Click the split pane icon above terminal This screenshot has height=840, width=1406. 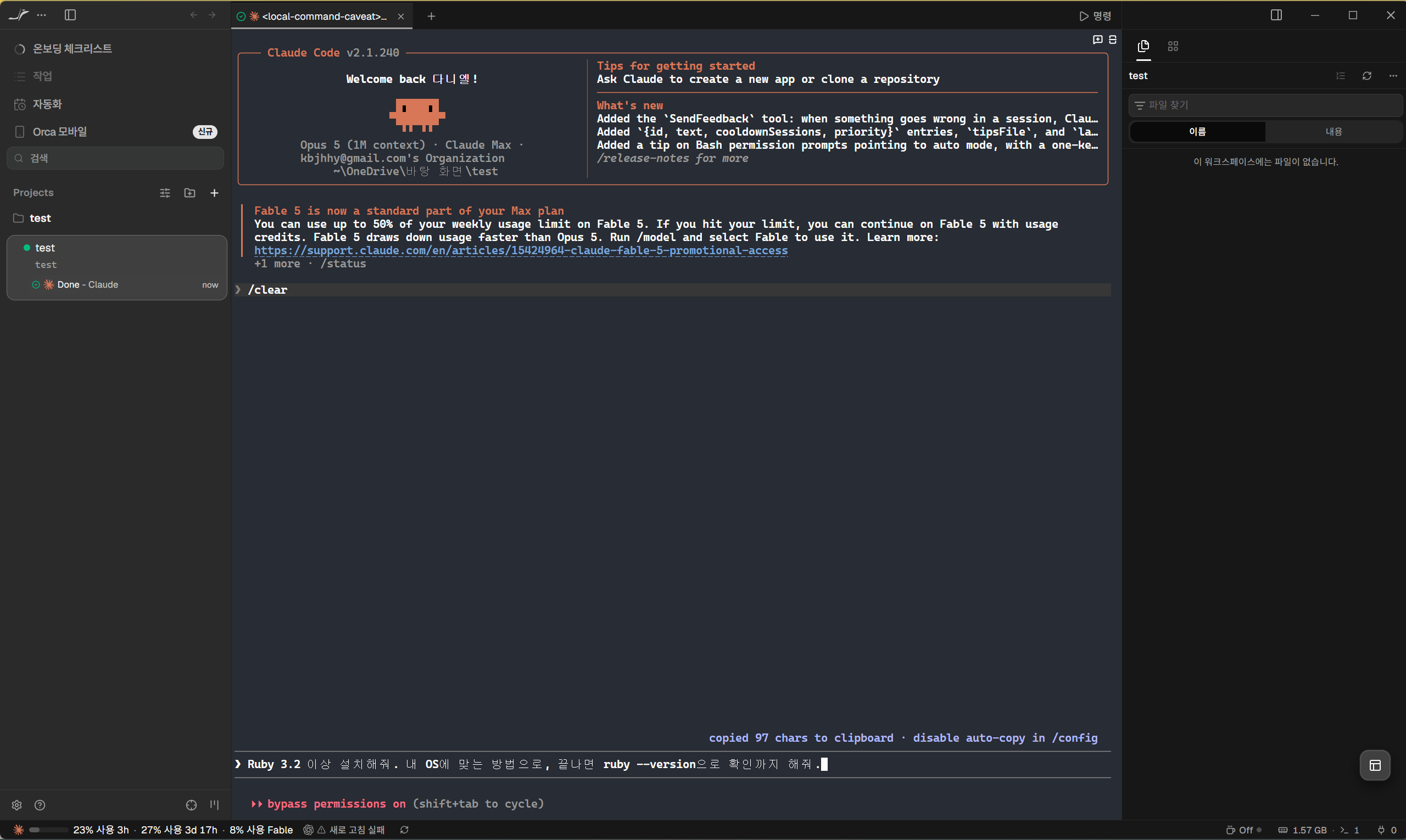tap(1113, 40)
